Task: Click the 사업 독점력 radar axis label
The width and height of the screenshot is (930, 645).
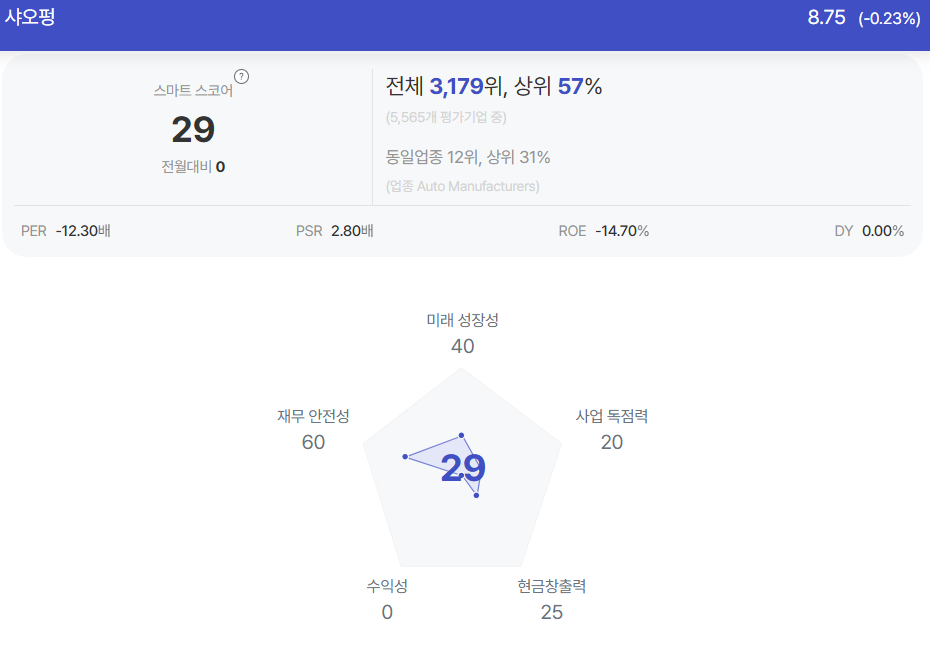Action: 612,416
